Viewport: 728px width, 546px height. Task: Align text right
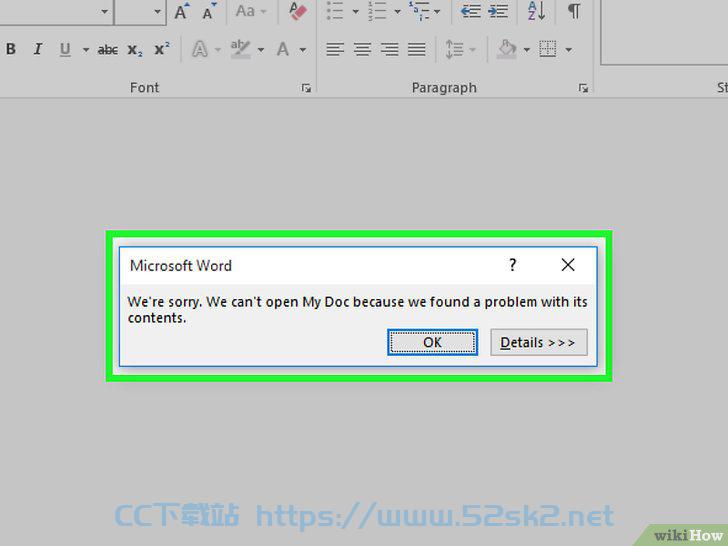389,49
